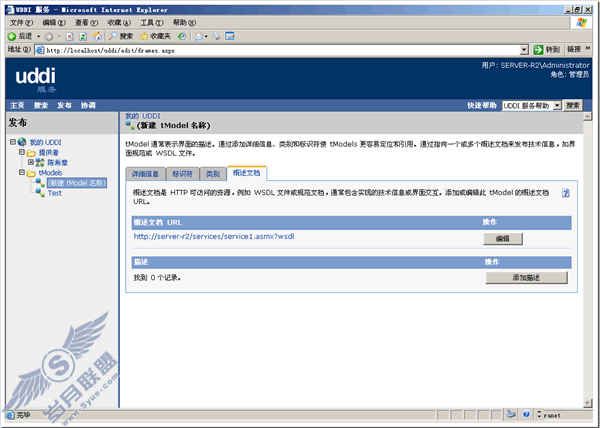Viewport: 600px width, 428px height.
Task: Click the provider icon beside 陈希章
Action: pyautogui.click(x=40, y=163)
